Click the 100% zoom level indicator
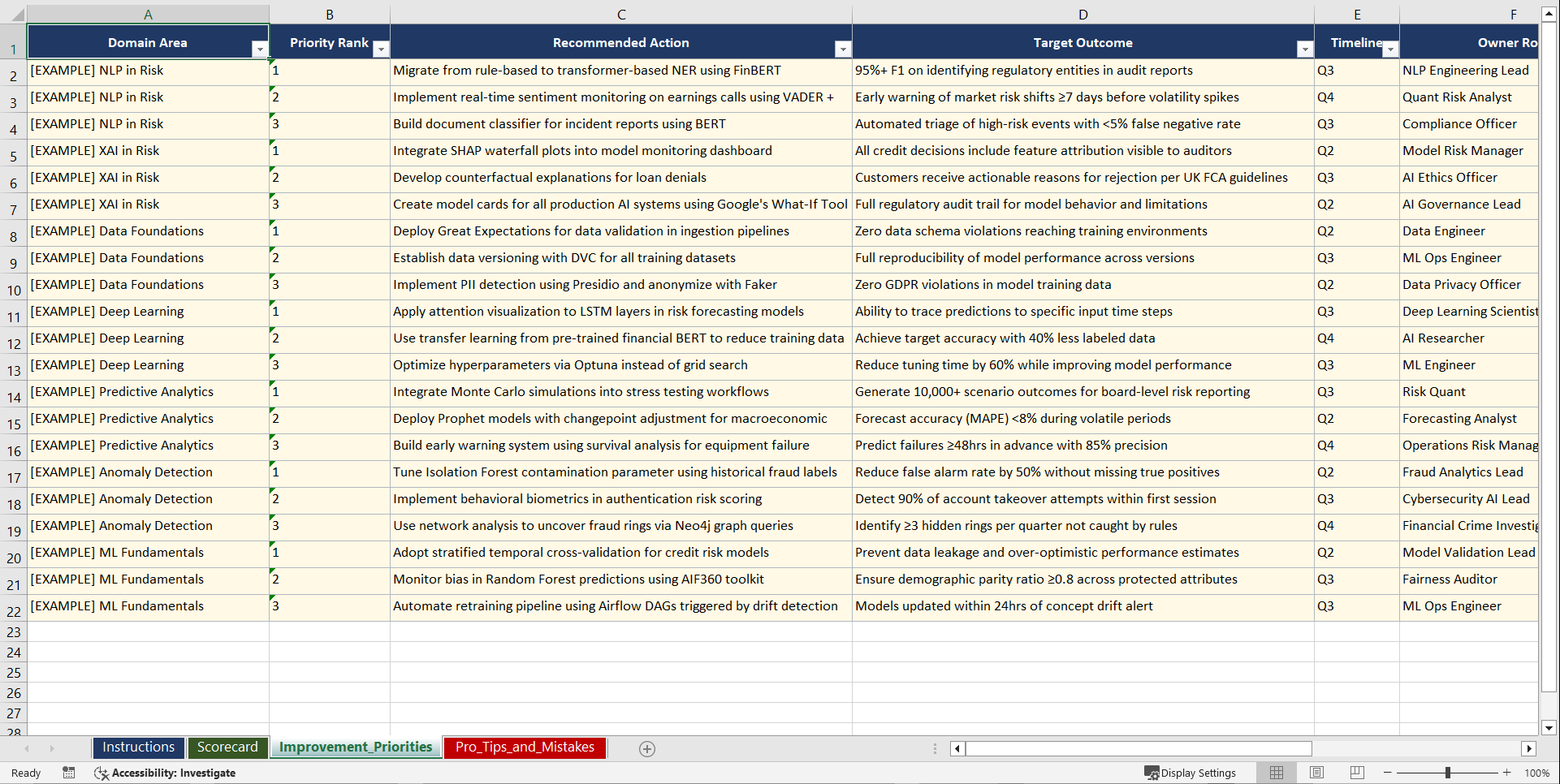The width and height of the screenshot is (1560, 784). coord(1537,773)
